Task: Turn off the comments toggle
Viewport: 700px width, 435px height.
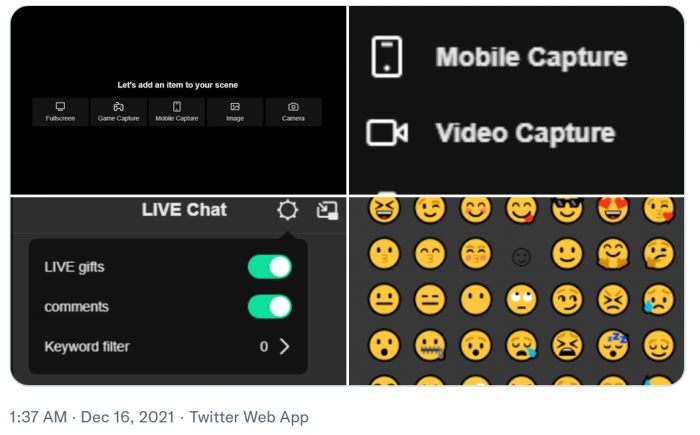Action: 269,306
